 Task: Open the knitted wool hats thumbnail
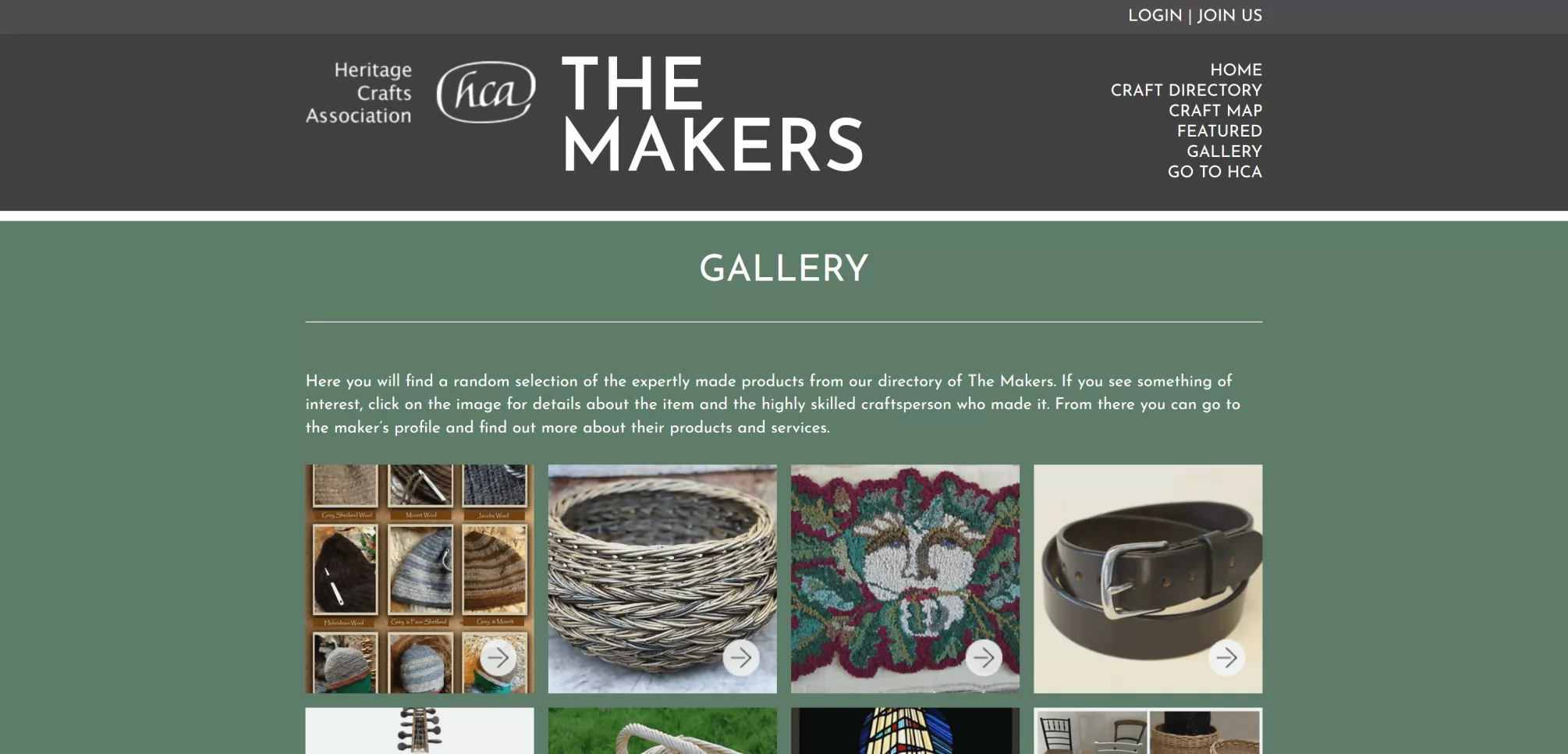click(x=420, y=578)
